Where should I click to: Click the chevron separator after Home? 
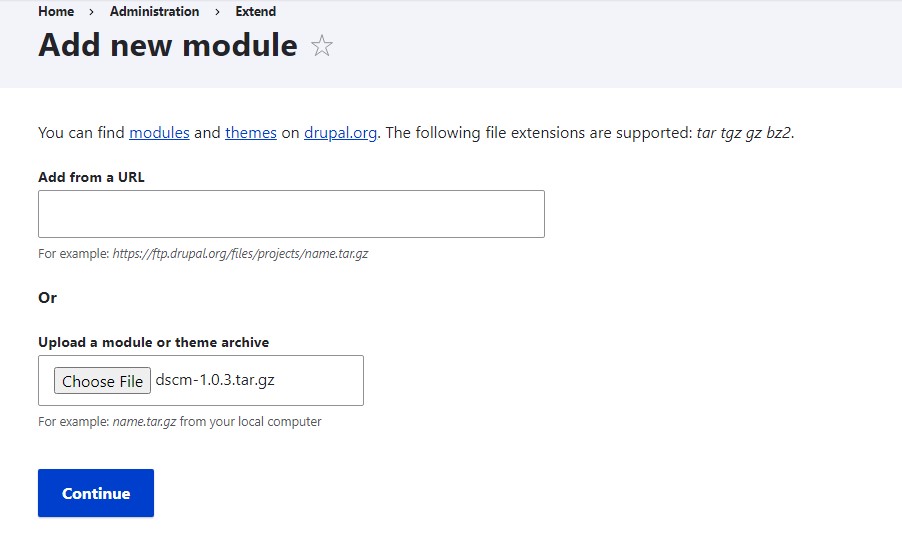coord(91,12)
